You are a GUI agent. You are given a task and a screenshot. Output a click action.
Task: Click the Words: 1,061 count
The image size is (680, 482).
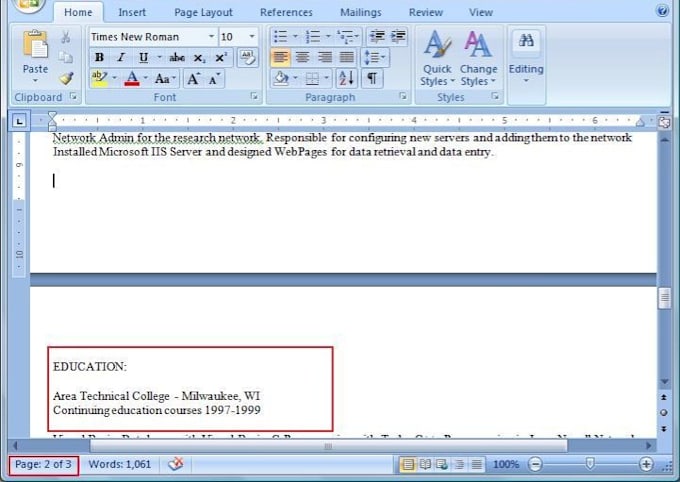pyautogui.click(x=120, y=465)
